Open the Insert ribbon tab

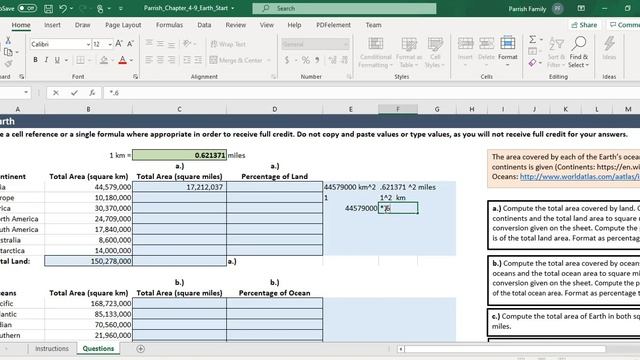coord(52,25)
